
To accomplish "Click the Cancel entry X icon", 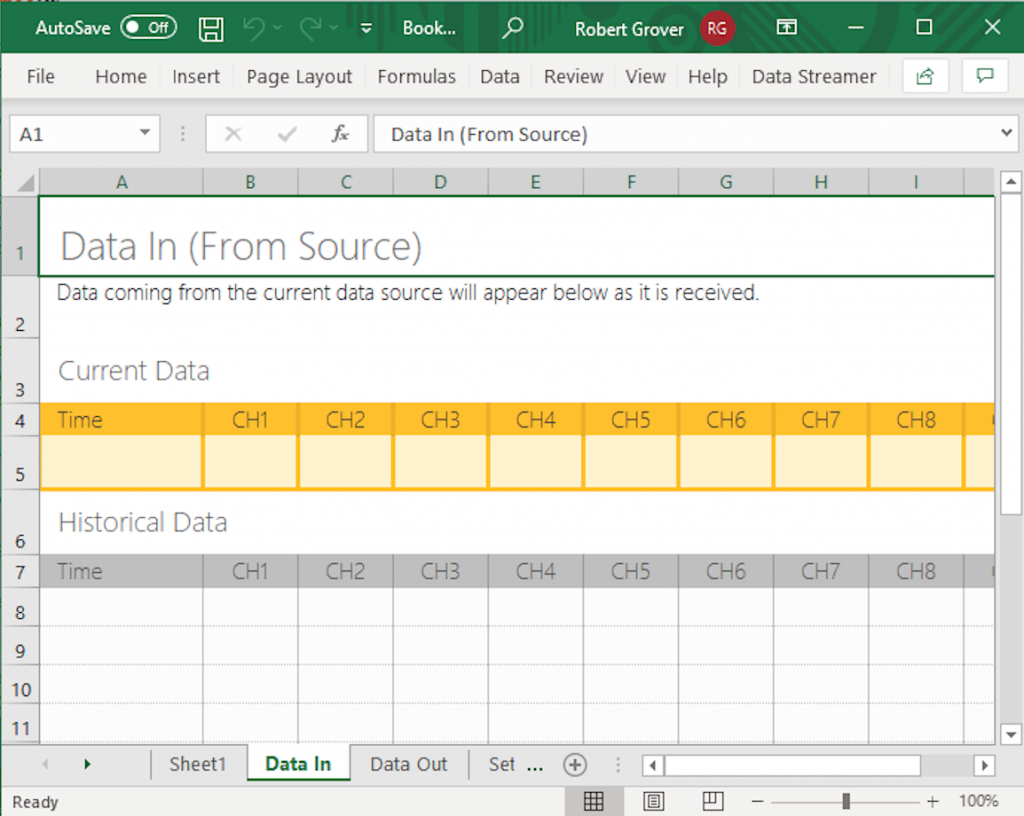I will point(233,134).
